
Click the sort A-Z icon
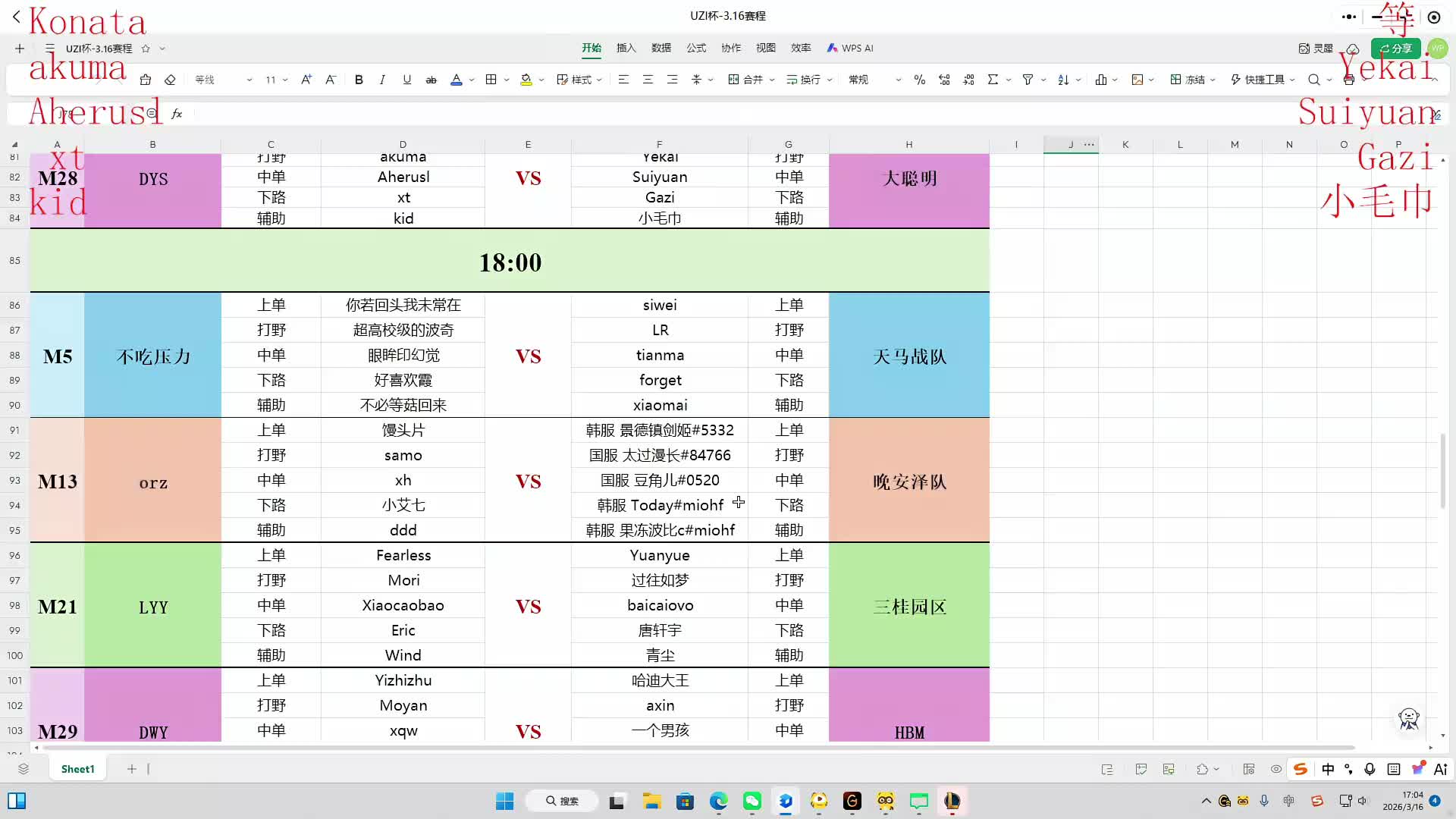[1063, 80]
